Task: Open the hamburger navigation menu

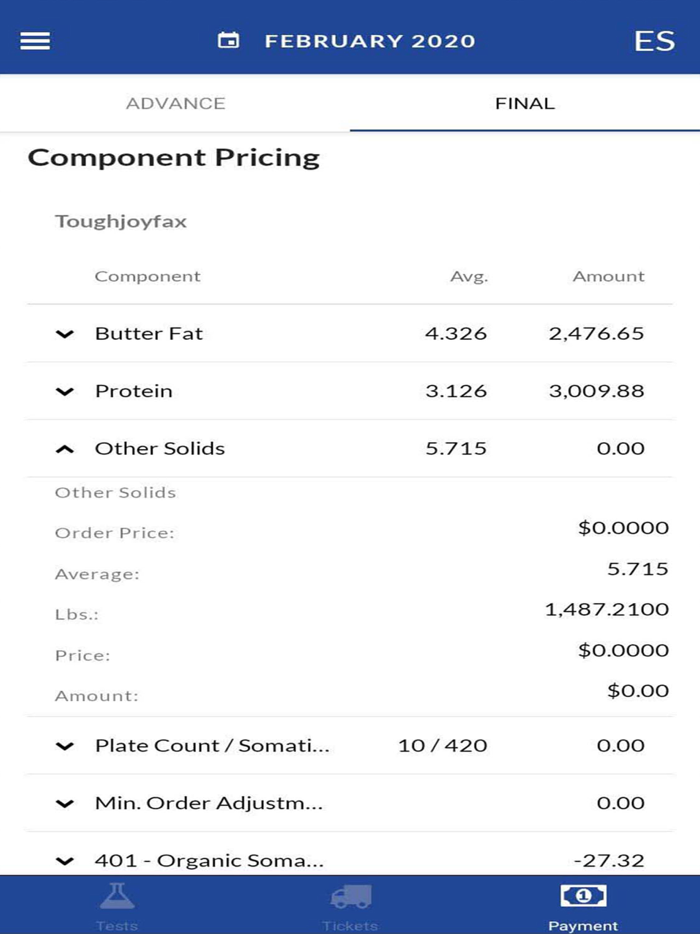Action: [x=35, y=41]
